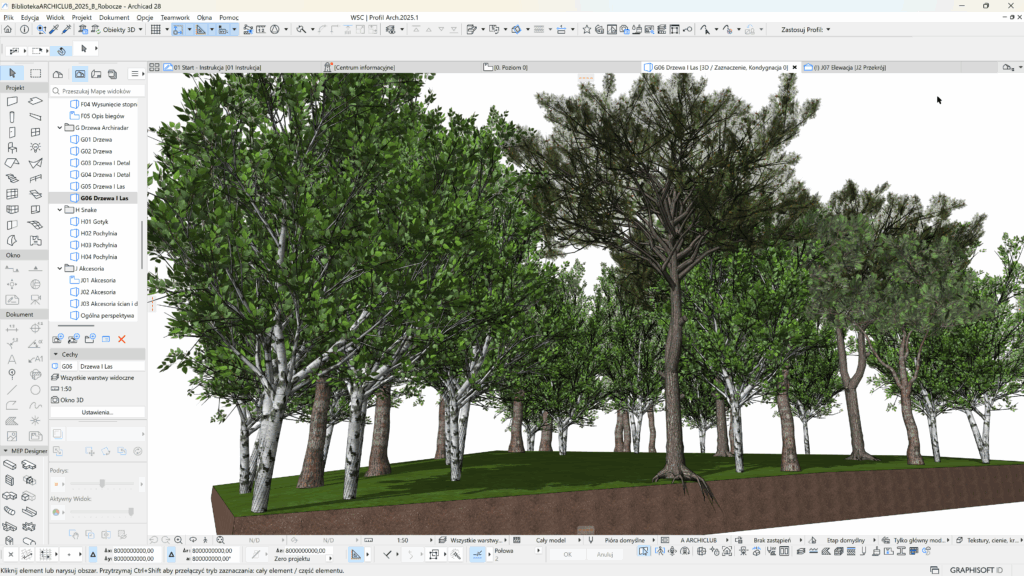Viewport: 1024px width, 576px height.
Task: Open the View Map navigator icon
Action: coord(80,74)
